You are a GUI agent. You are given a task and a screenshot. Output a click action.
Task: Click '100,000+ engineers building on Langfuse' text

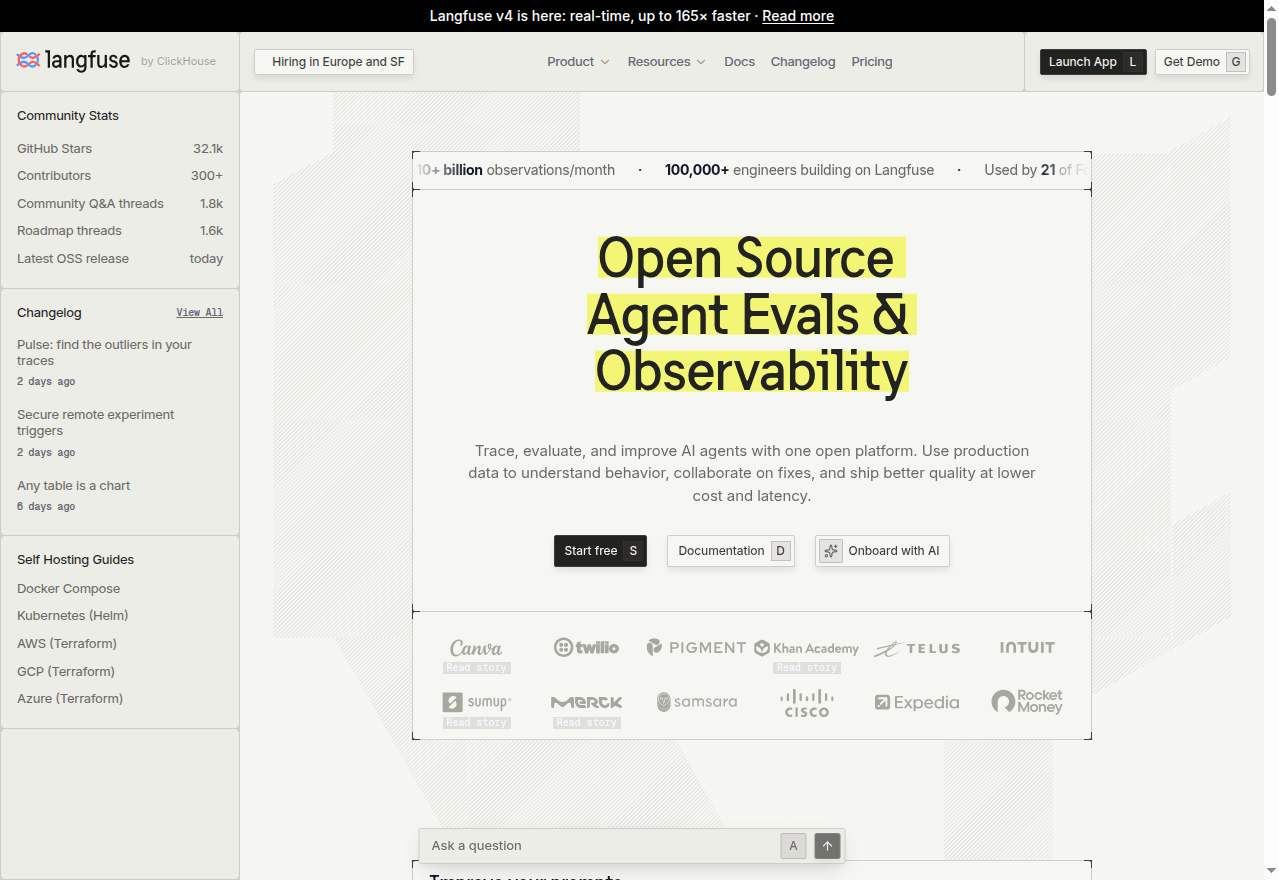799,170
